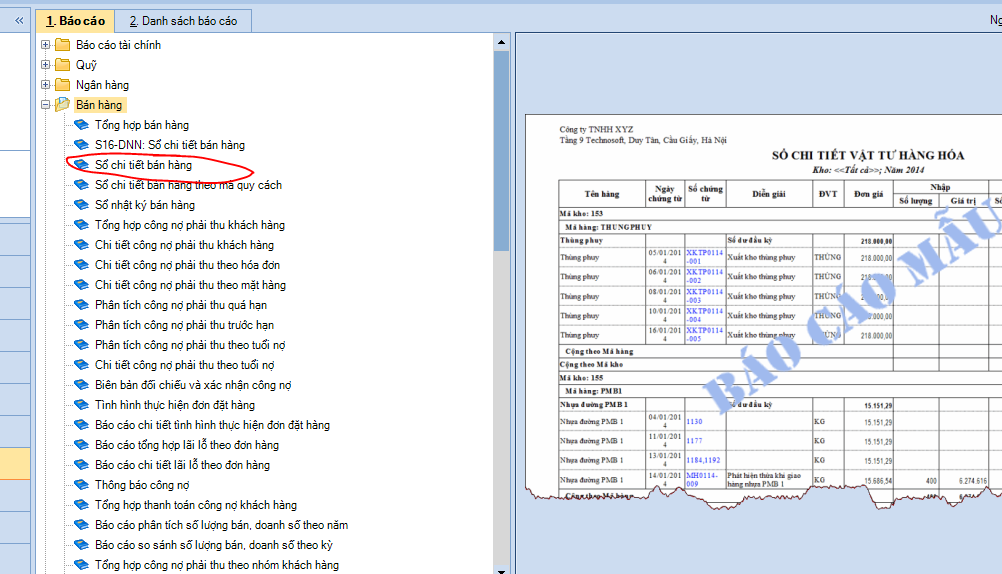This screenshot has height=574, width=1002.
Task: Select the Sổ chi tiết bán hàng report
Action: pyautogui.click(x=143, y=165)
